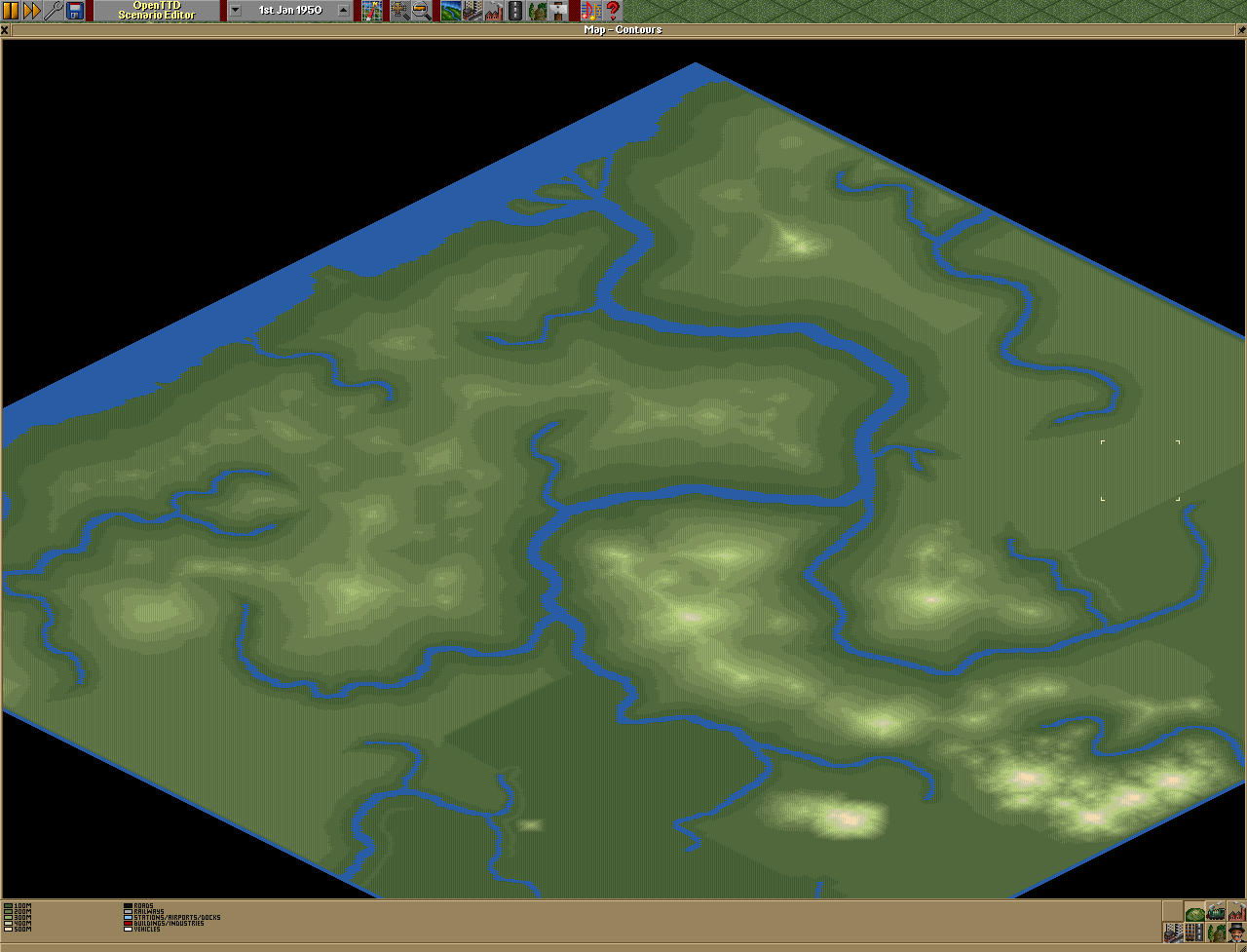Move start date forward with the up arrow

(x=343, y=12)
